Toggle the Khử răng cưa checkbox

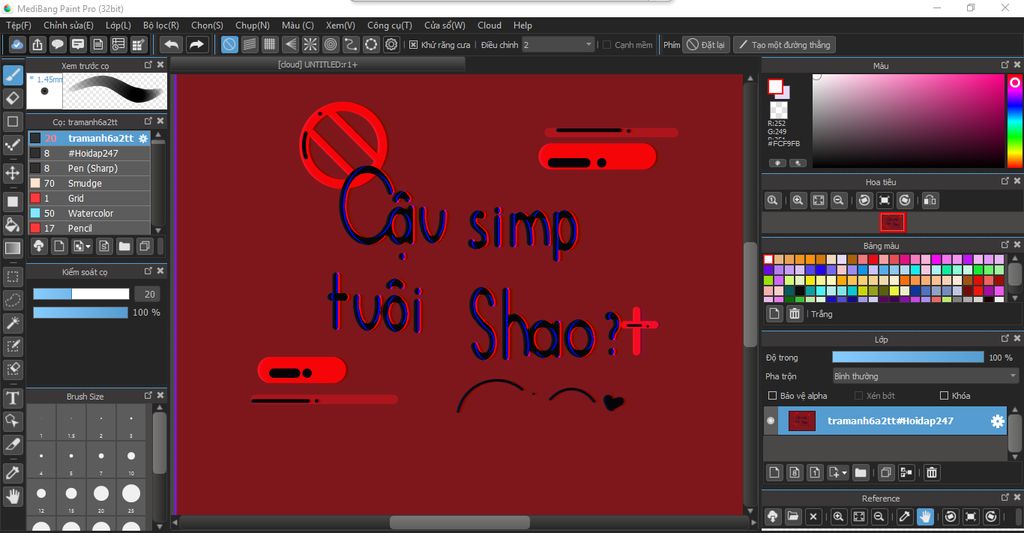tap(413, 45)
